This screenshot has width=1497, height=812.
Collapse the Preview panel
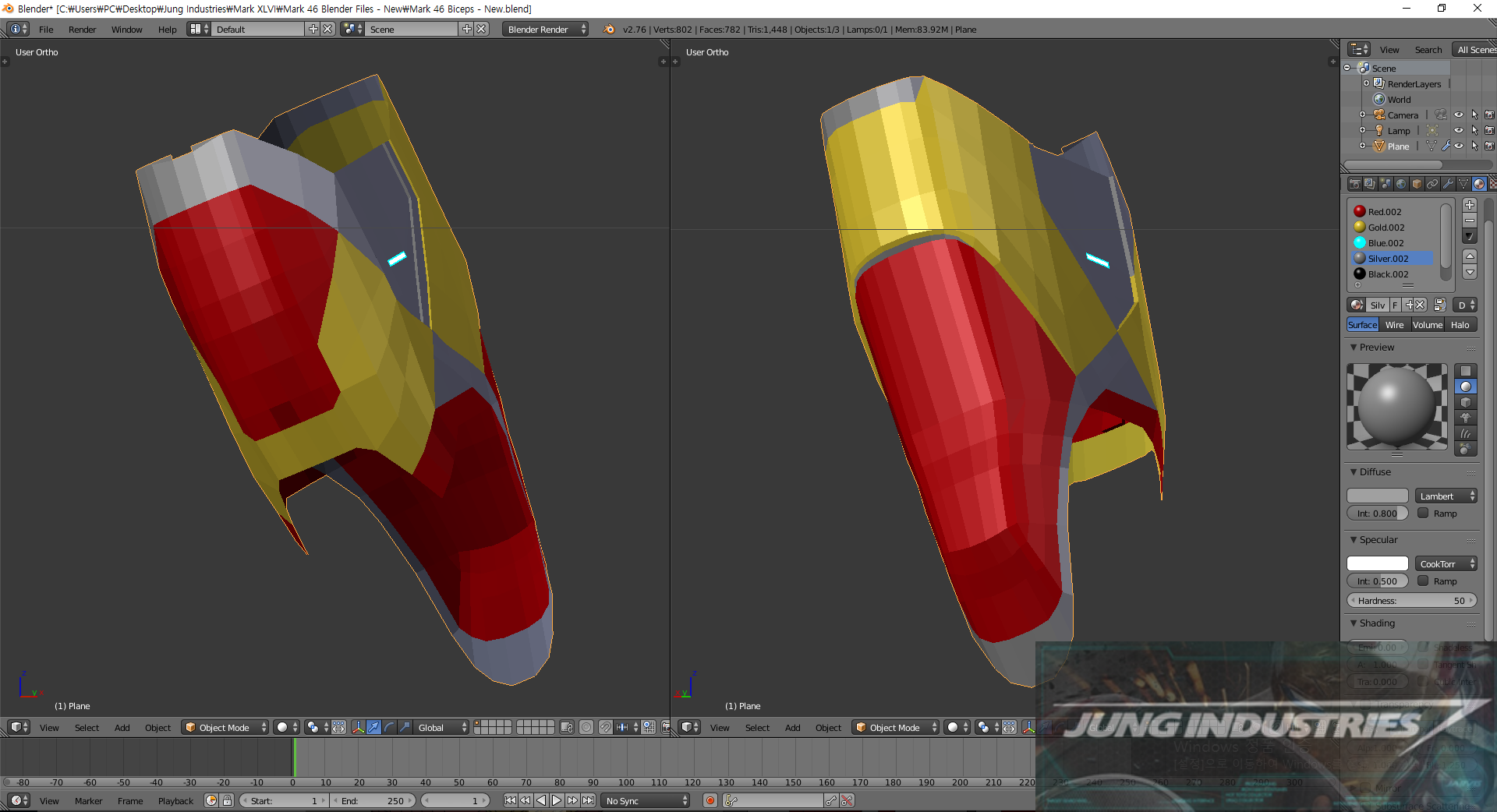pyautogui.click(x=1354, y=347)
